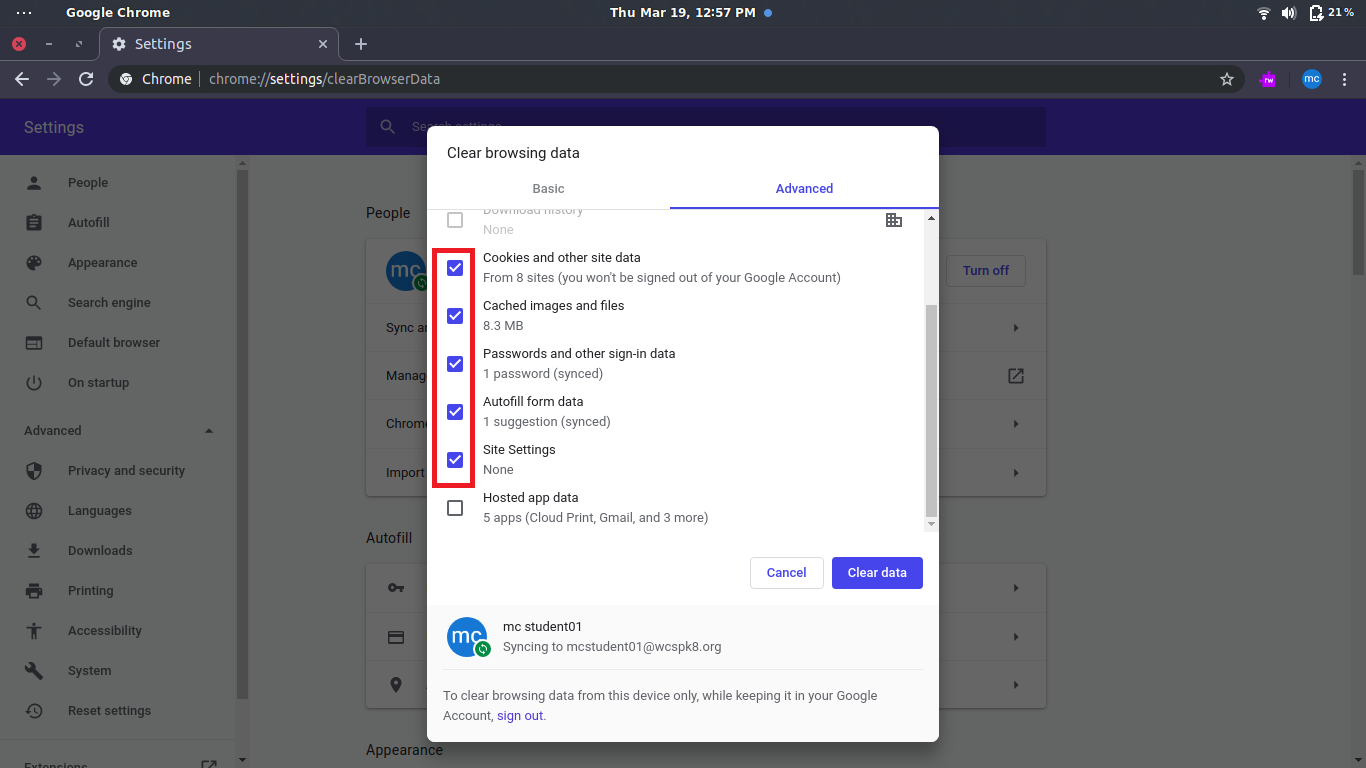Open Privacy and security settings
The width and height of the screenshot is (1366, 768).
click(x=127, y=471)
